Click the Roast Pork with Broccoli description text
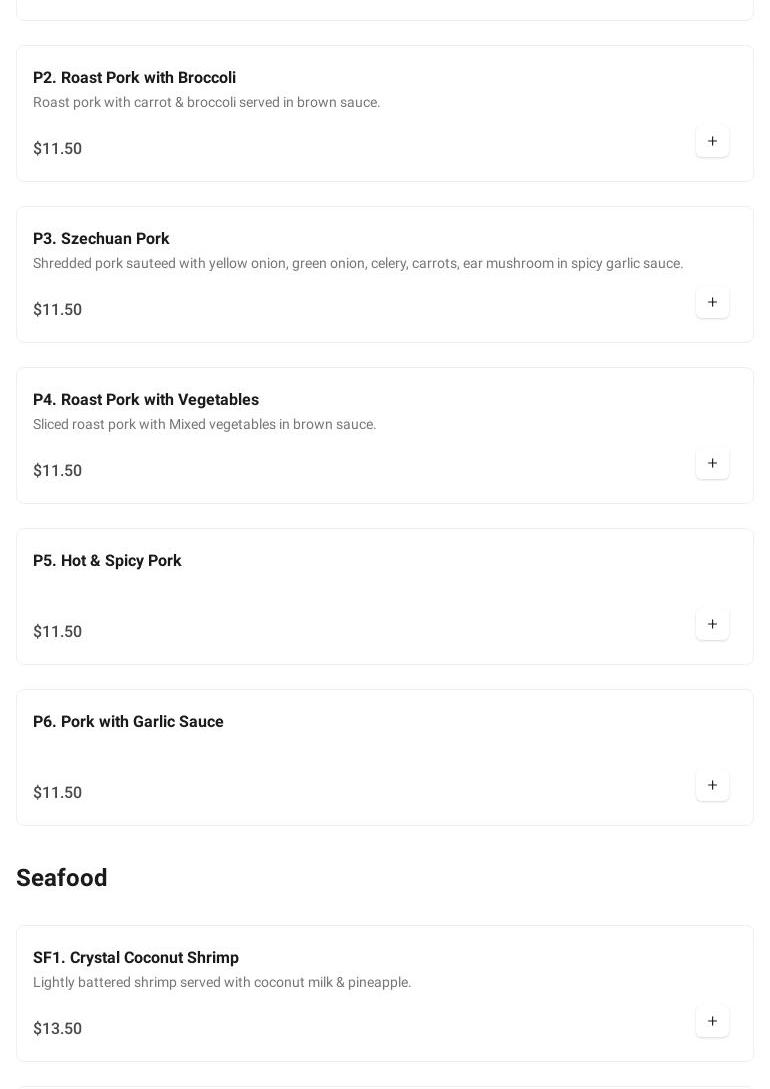Screen dimensions: 770x1089 206,103
